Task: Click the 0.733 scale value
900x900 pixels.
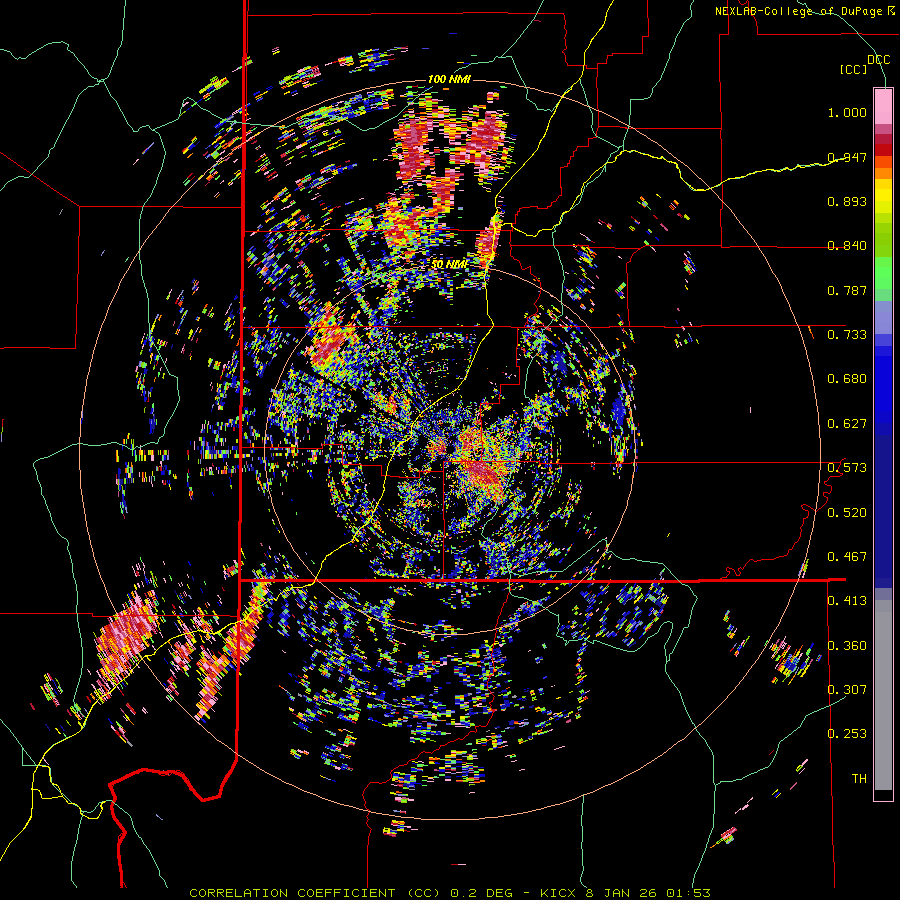Action: point(847,335)
